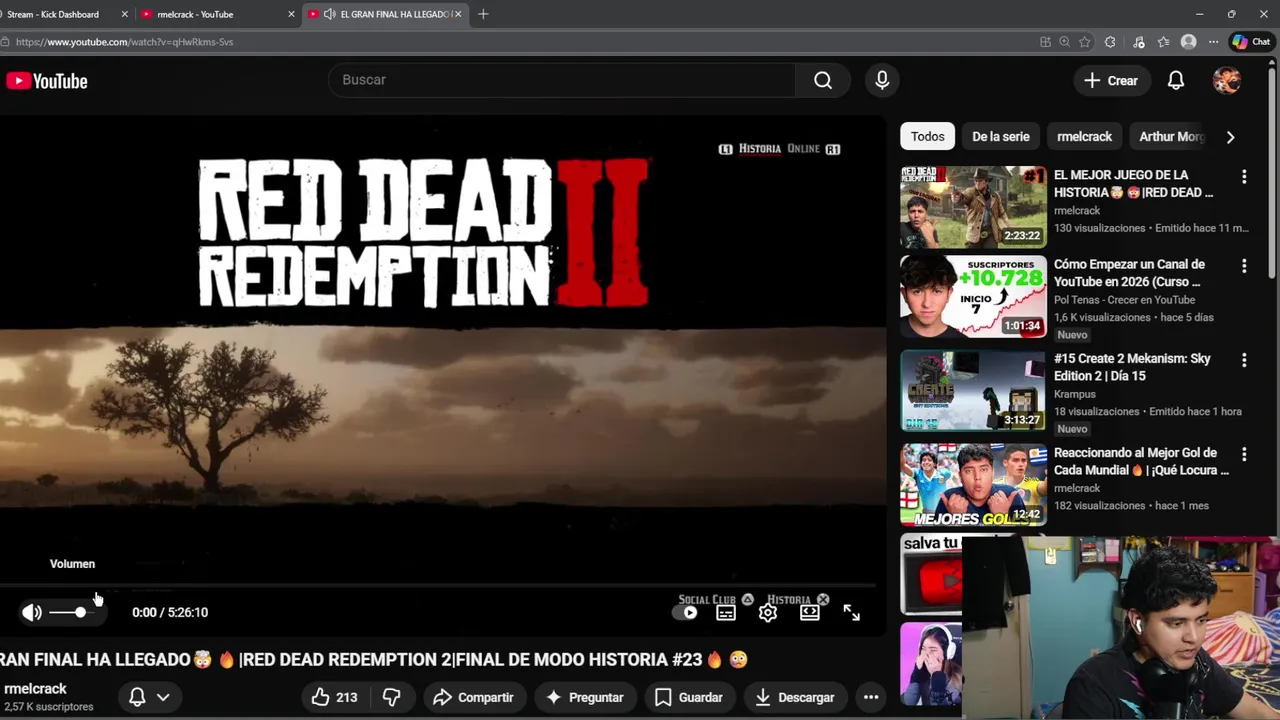Screen dimensions: 1280x720
Task: Open the rmelcrack channel link under the video
Action: pos(35,689)
